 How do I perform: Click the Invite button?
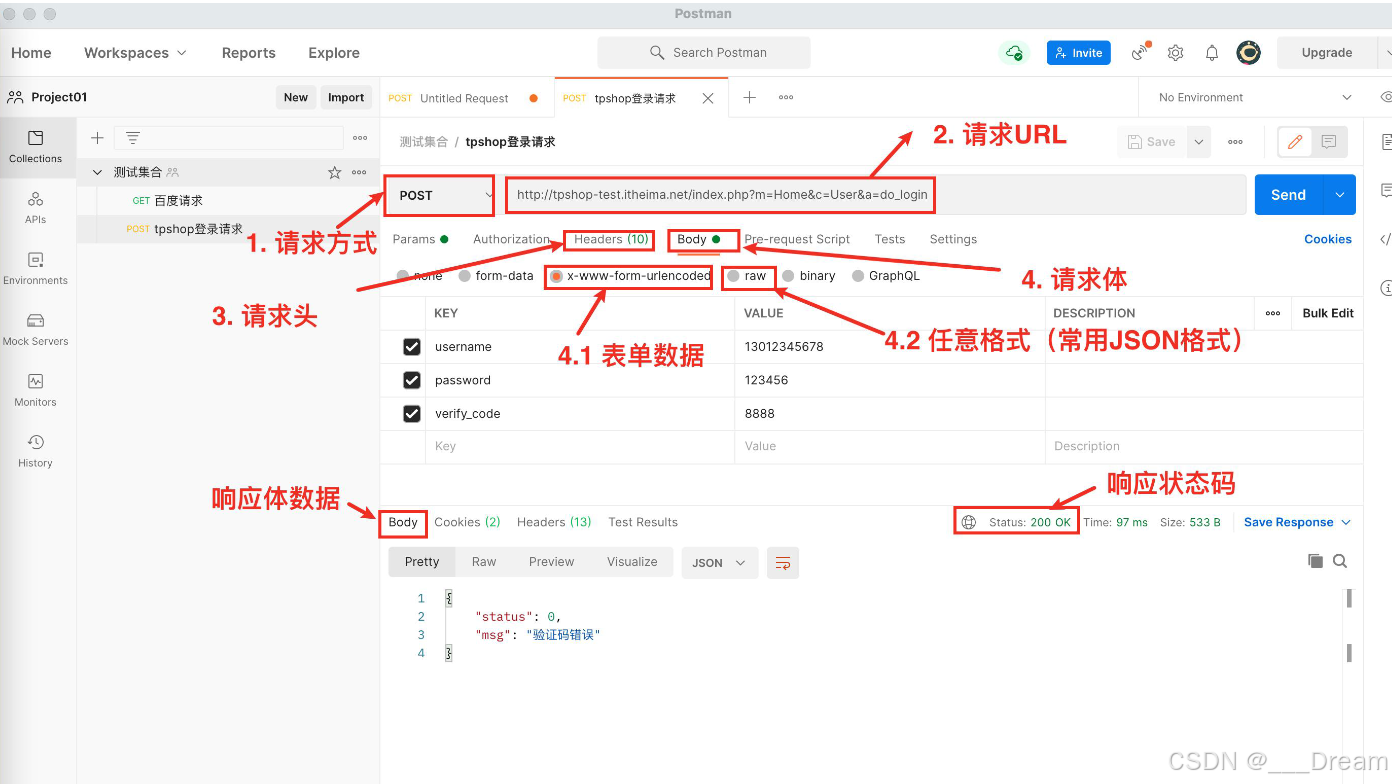pos(1079,53)
